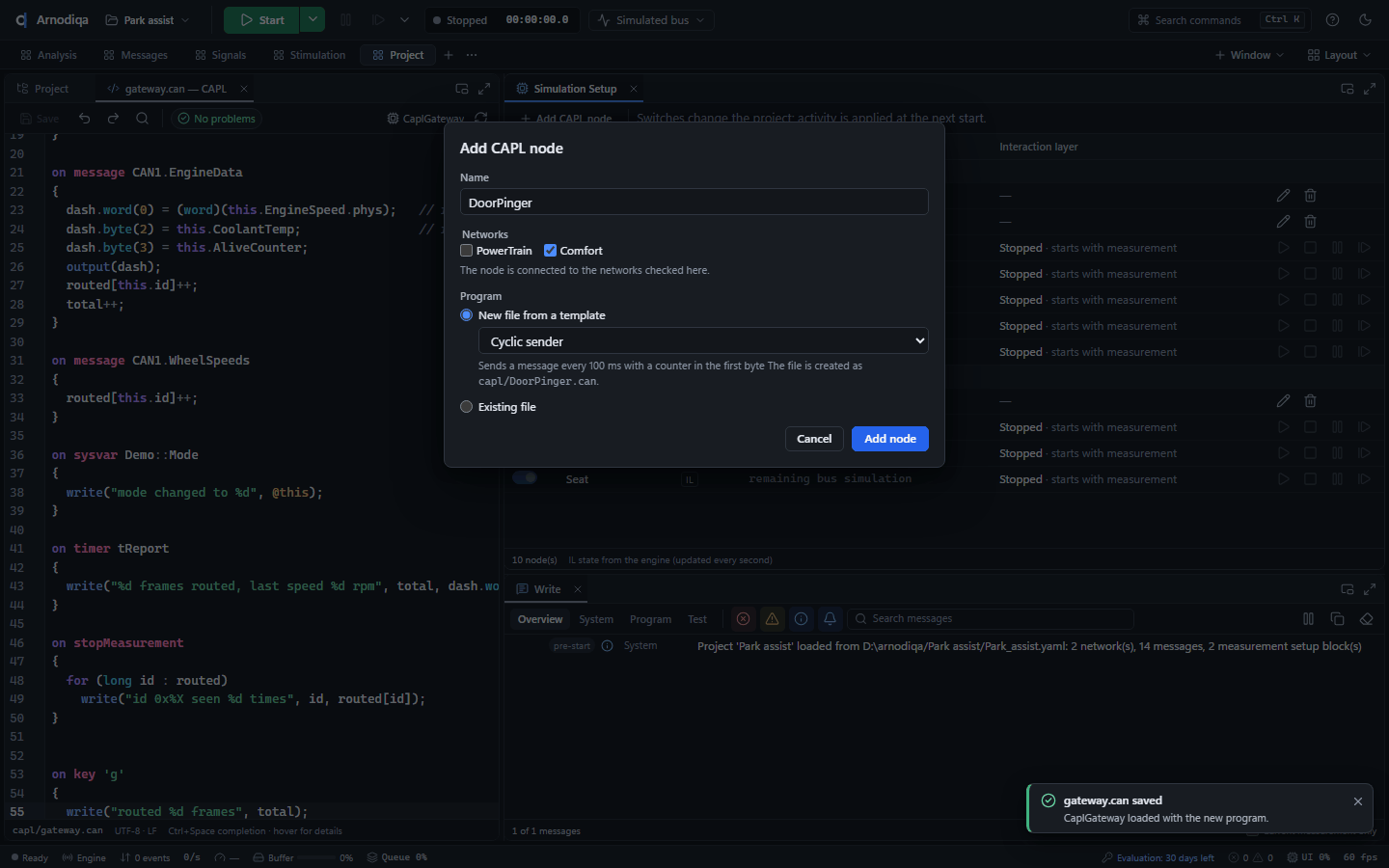
Task: Switch to the Signals desktop tab
Action: [220, 55]
